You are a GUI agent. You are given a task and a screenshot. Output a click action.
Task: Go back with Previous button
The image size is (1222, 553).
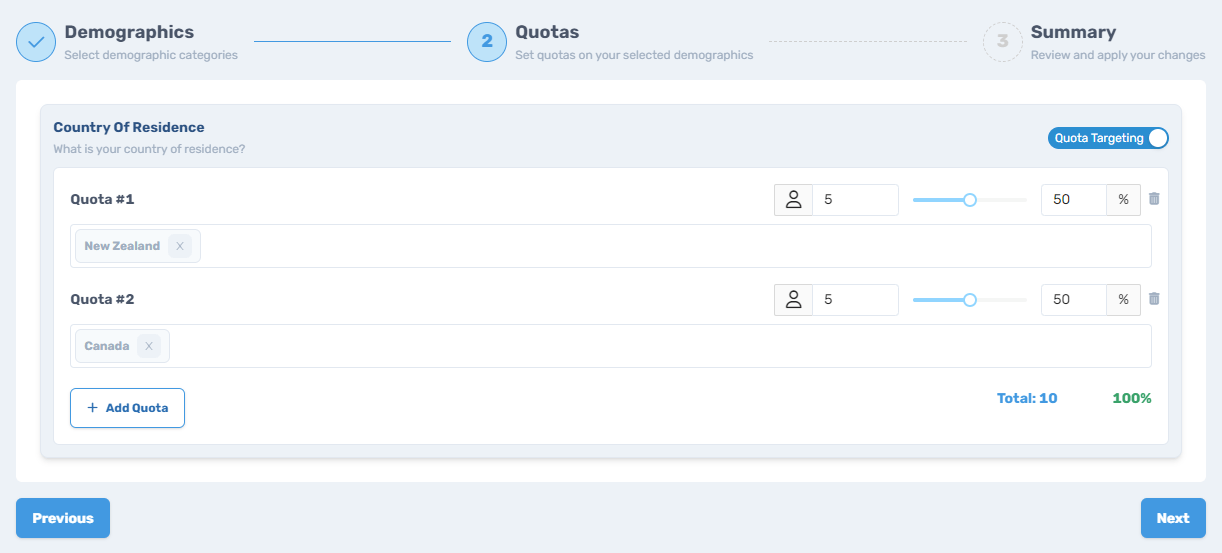63,518
